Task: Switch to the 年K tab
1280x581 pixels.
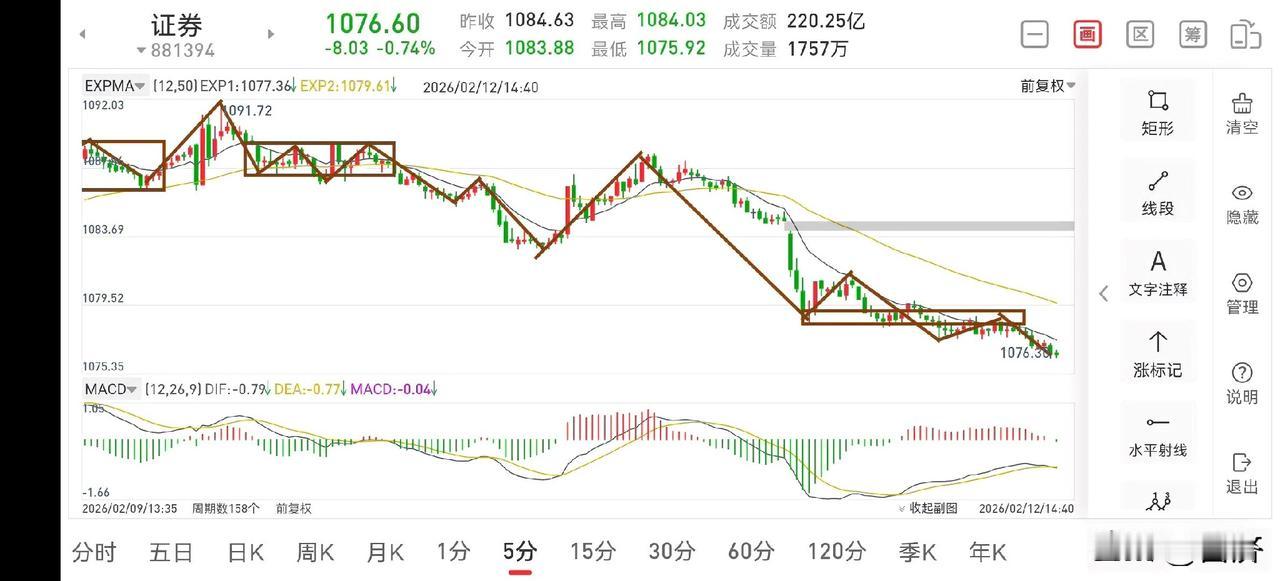Action: (987, 551)
